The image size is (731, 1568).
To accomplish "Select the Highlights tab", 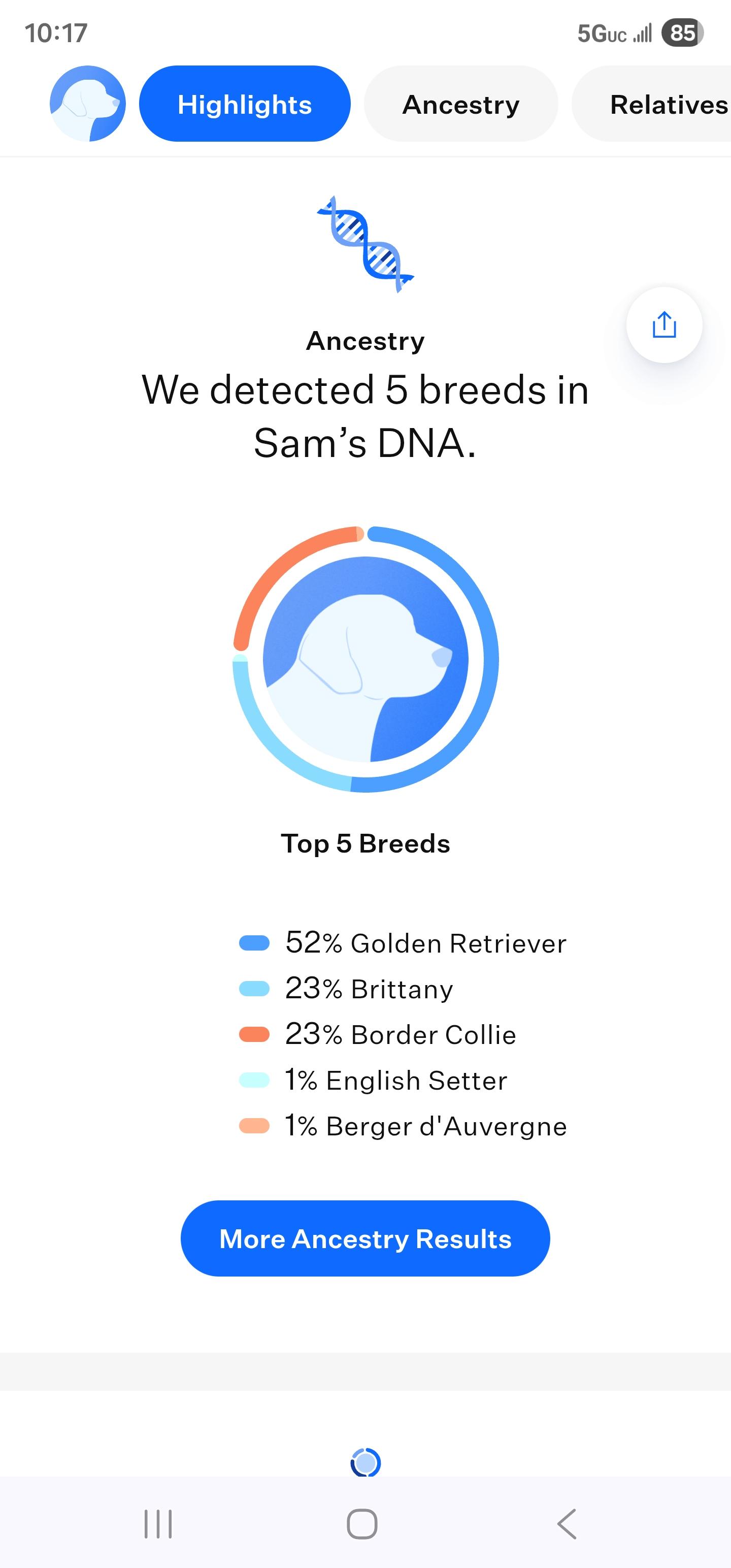I will 245,104.
